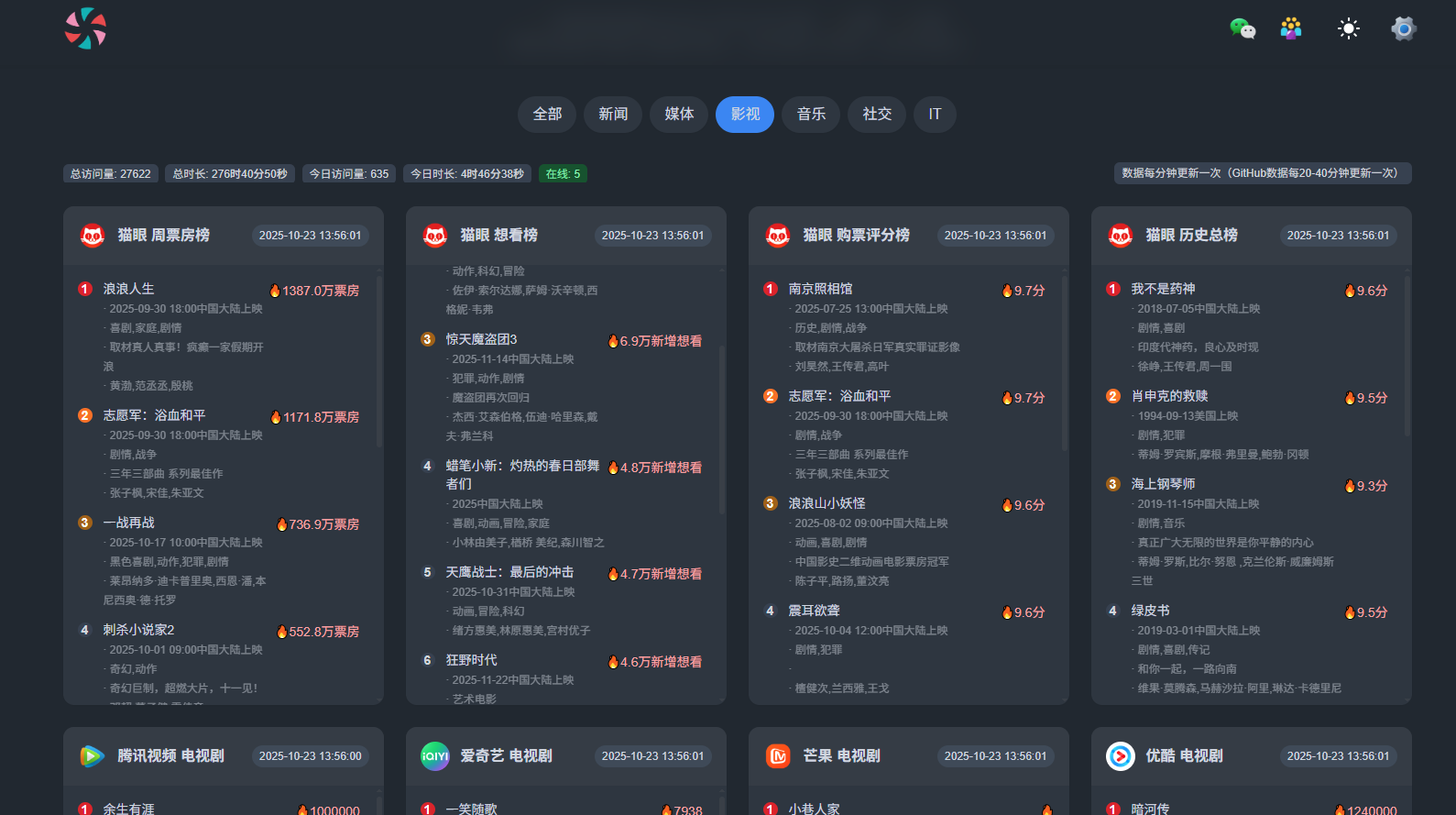1456x815 pixels.
Task: Click the colorful pinwheel site logo
Action: point(85,28)
